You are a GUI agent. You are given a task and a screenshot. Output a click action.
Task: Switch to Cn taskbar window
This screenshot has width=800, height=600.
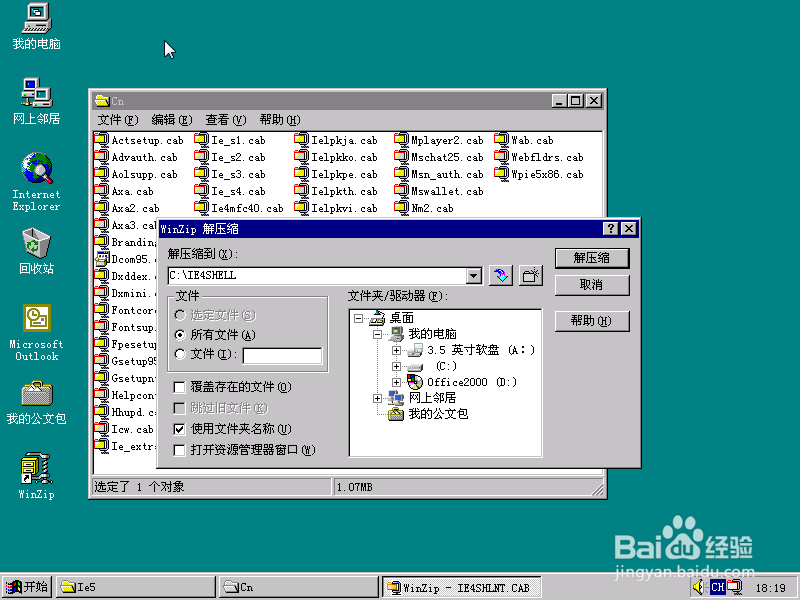pos(298,587)
